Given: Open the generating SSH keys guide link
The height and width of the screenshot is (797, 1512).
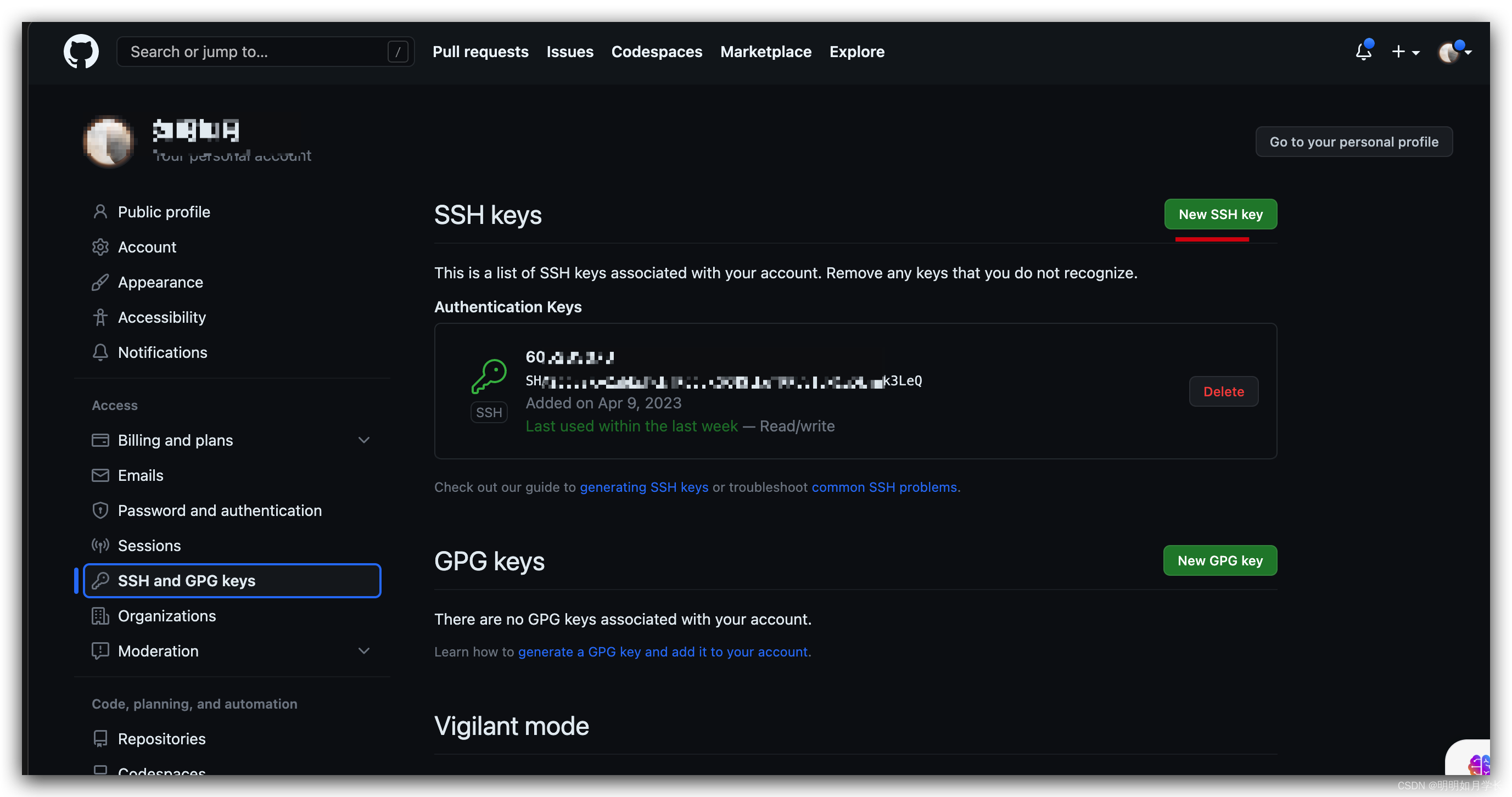Looking at the screenshot, I should click(x=644, y=487).
